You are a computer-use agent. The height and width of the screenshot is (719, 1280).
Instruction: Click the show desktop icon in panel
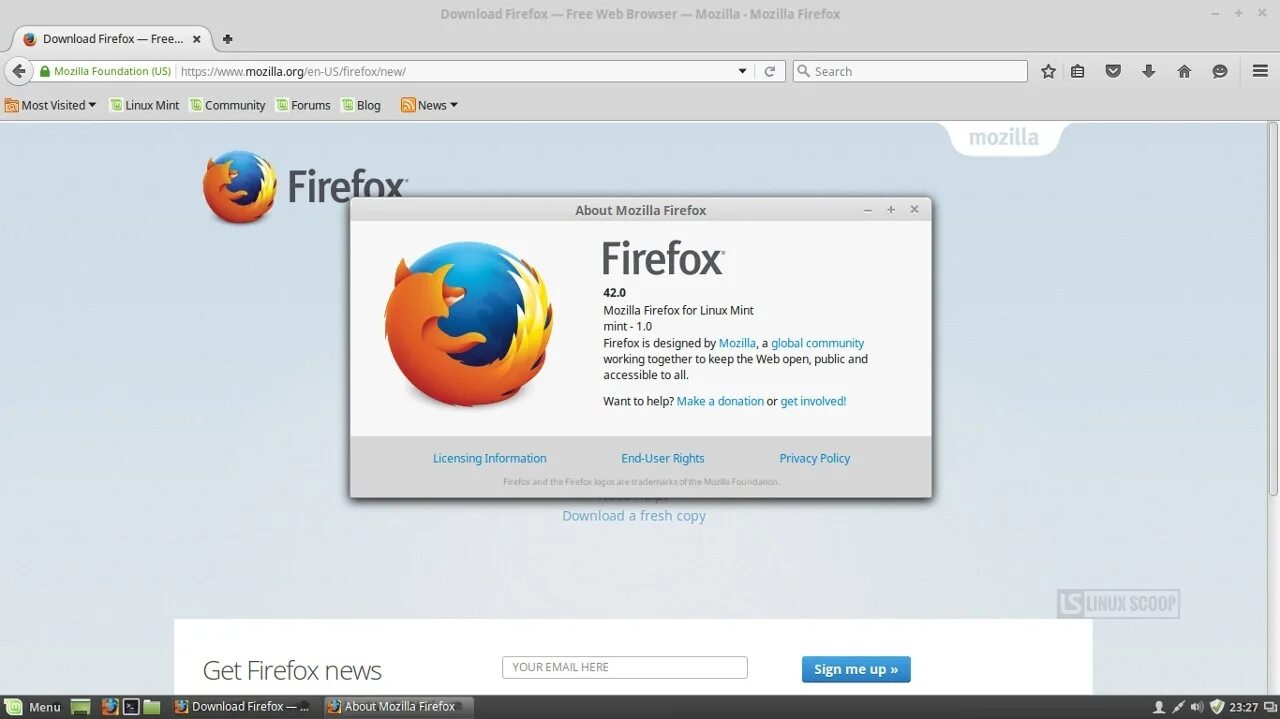coord(81,707)
